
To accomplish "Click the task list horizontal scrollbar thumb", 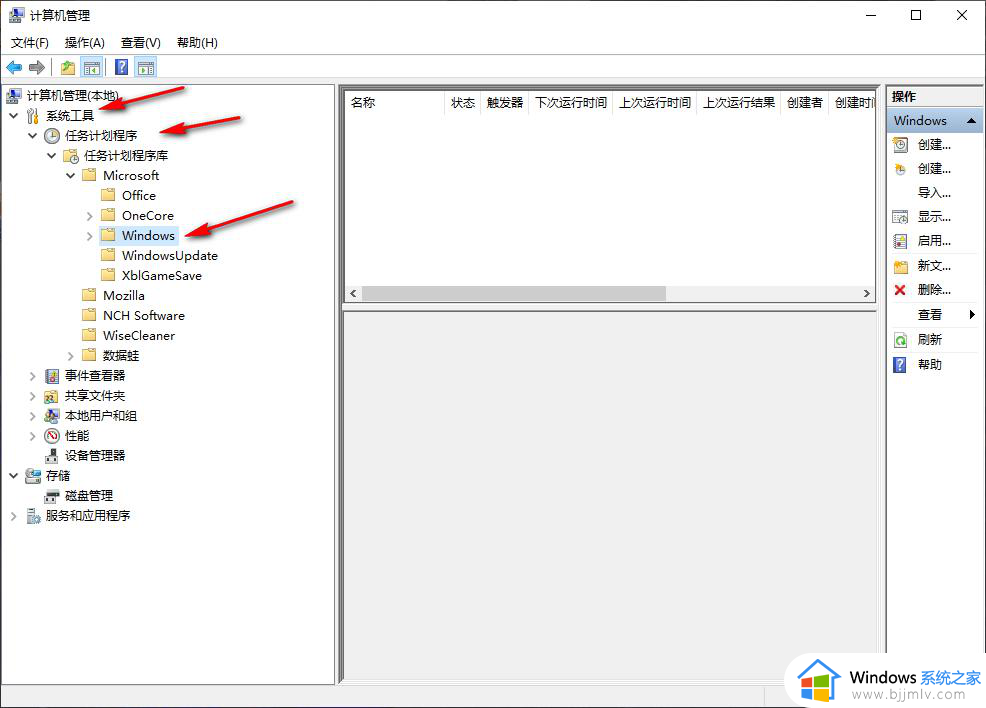I will coord(514,294).
